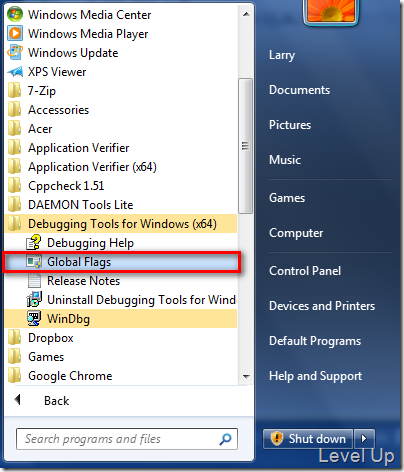The image size is (404, 472).
Task: Open Control Panel from right pane
Action: point(305,271)
